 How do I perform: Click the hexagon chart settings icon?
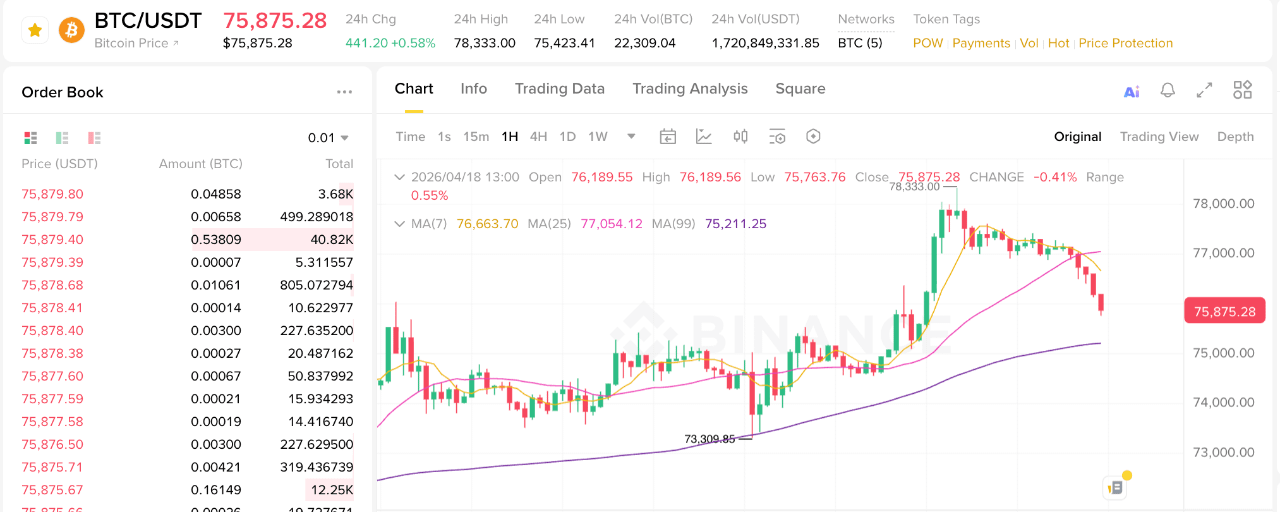tap(813, 137)
